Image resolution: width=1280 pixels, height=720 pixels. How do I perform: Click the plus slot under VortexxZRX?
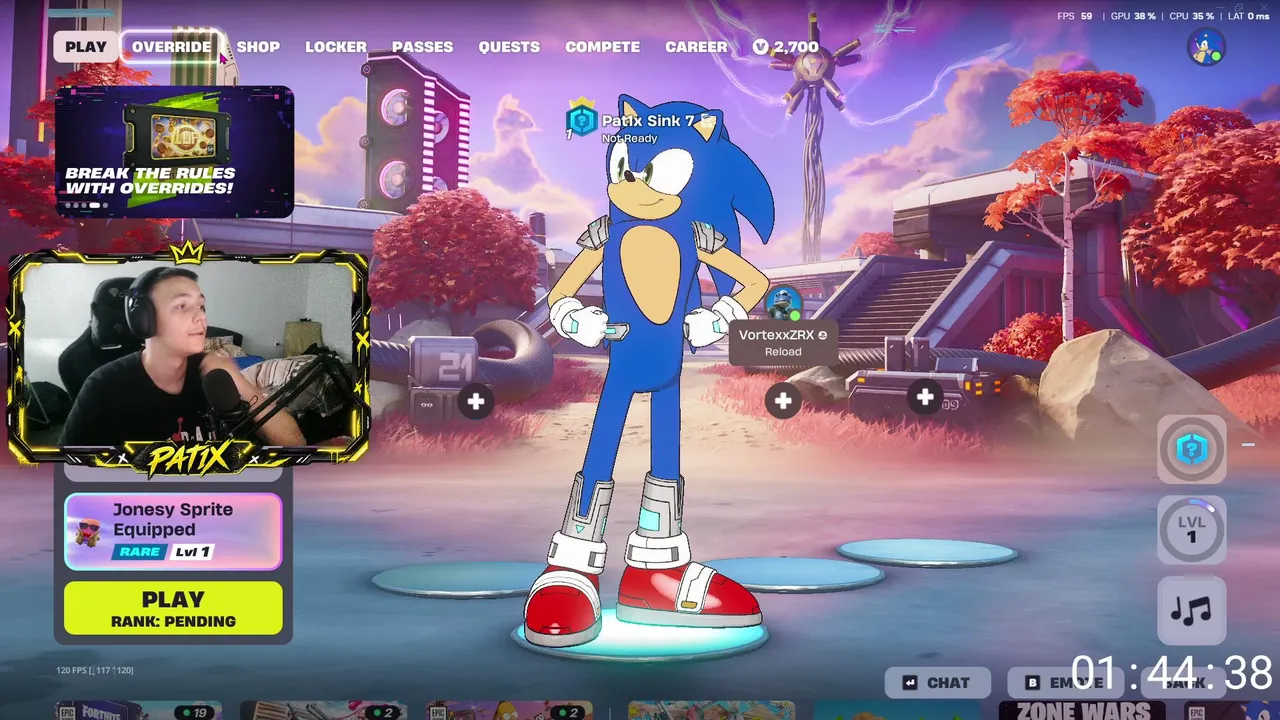click(x=783, y=402)
